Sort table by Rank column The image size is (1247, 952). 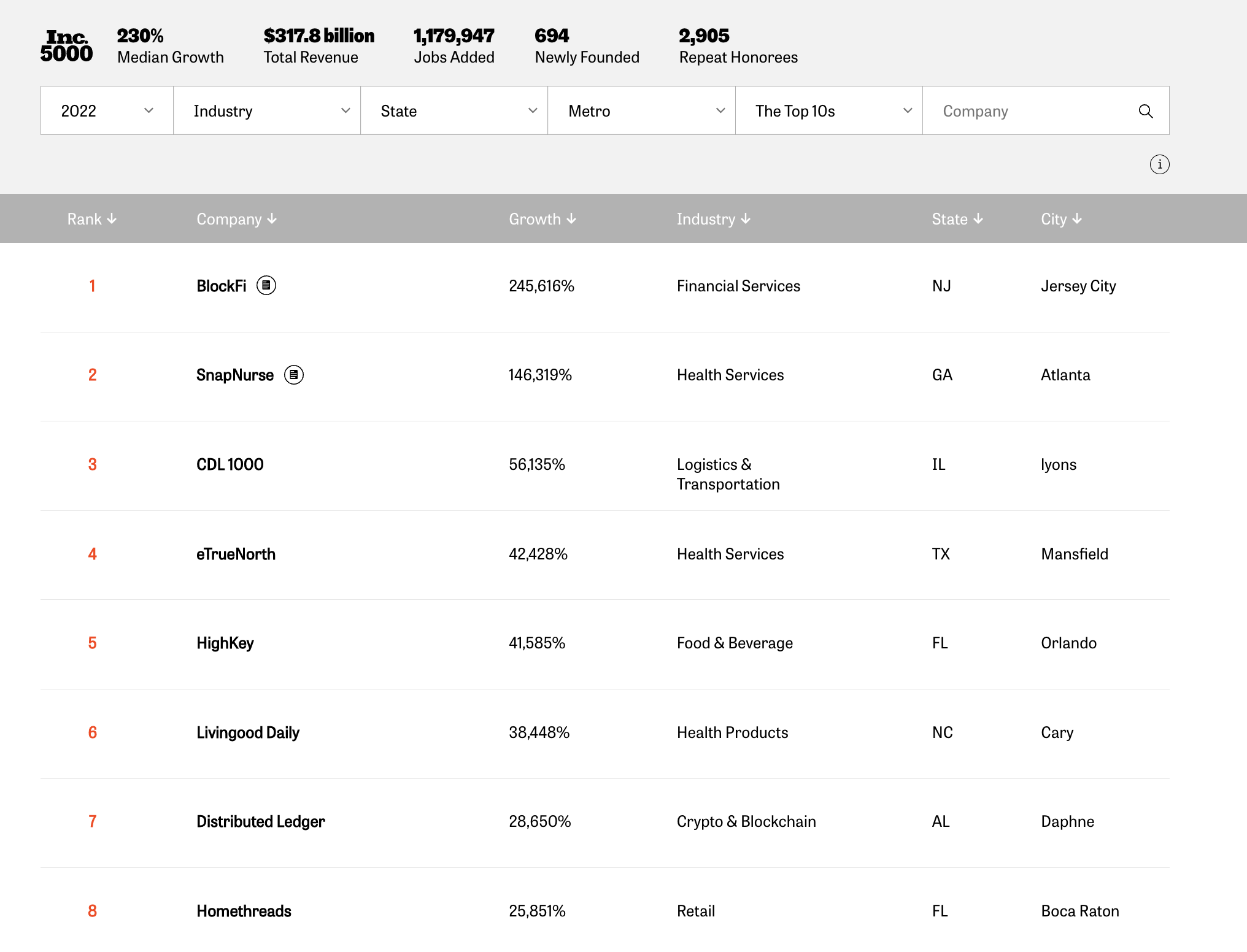point(92,219)
